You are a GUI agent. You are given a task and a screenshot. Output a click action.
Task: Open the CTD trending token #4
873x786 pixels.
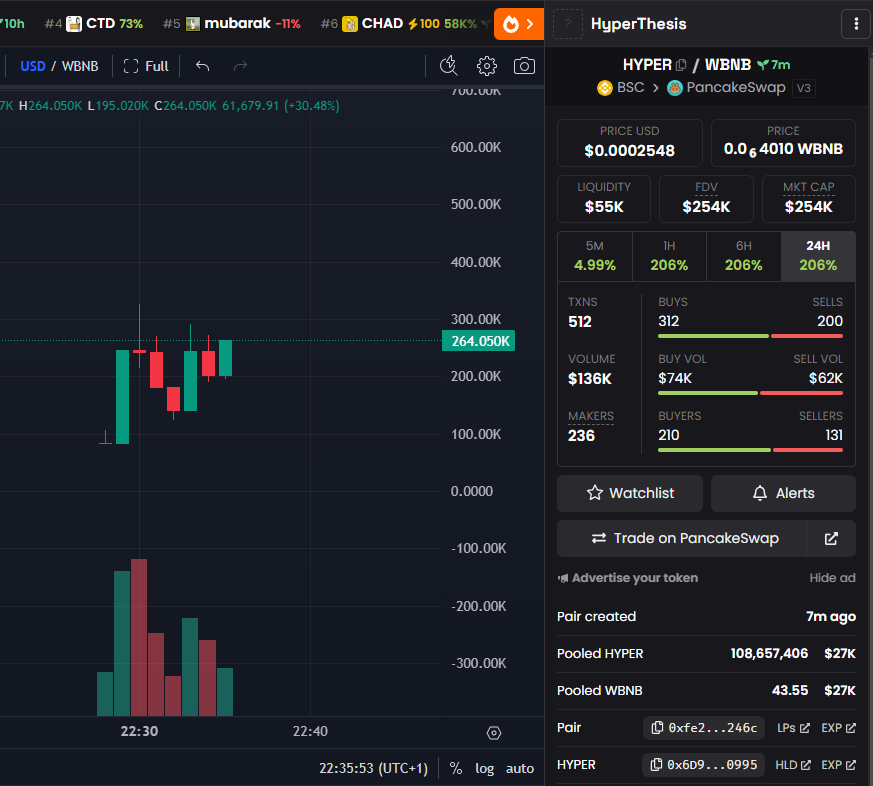94,23
